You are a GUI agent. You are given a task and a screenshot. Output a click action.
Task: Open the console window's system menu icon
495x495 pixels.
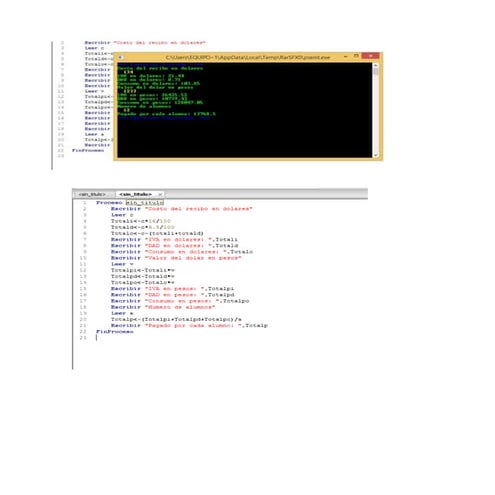(x=121, y=57)
